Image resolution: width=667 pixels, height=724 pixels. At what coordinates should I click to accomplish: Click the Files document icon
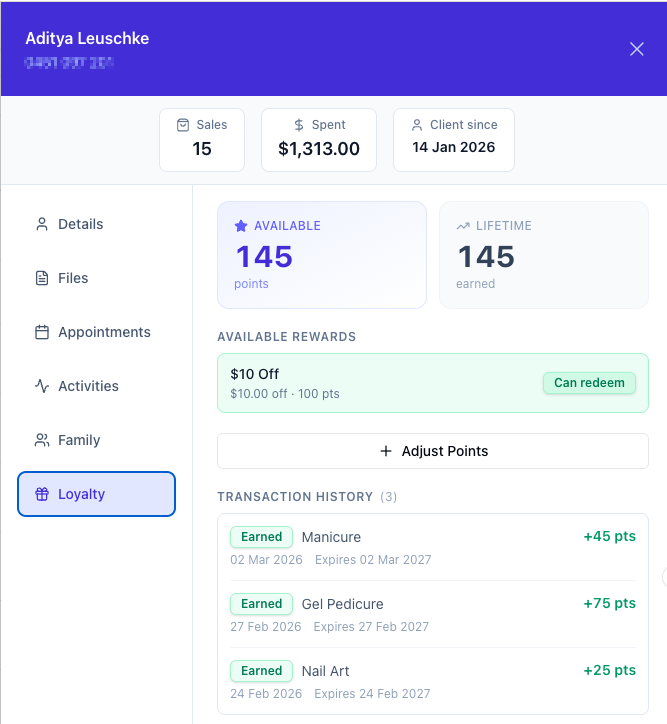click(x=42, y=278)
